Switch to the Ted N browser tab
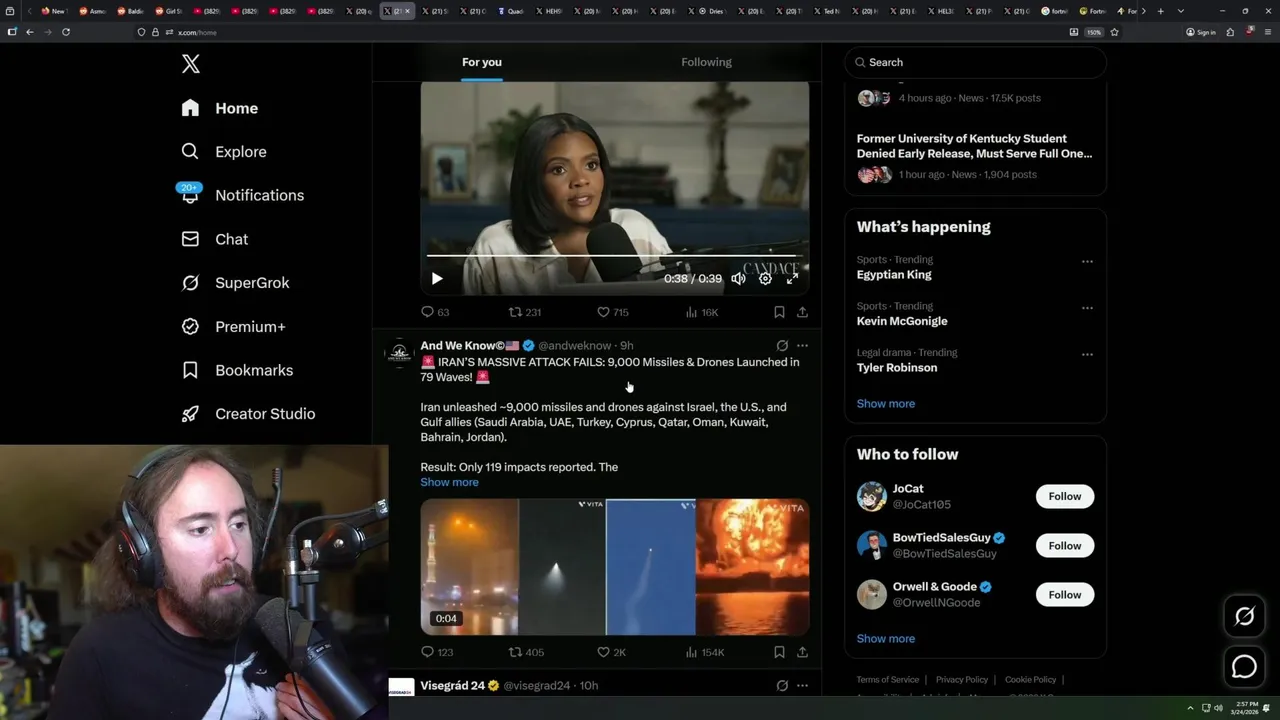This screenshot has height=720, width=1280. pos(828,11)
